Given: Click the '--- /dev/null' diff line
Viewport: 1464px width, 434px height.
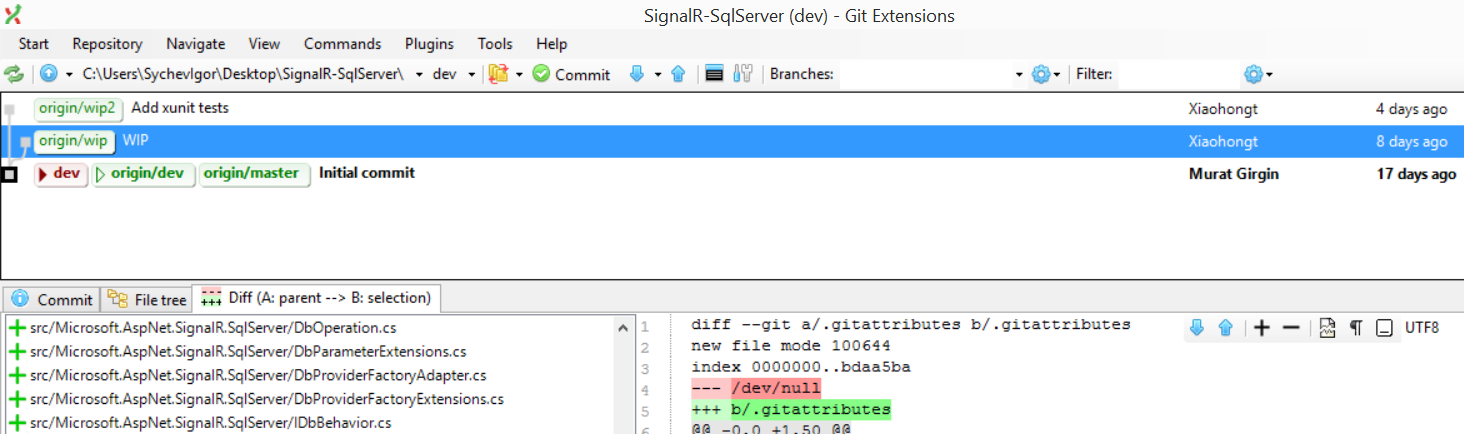Looking at the screenshot, I should (x=756, y=388).
